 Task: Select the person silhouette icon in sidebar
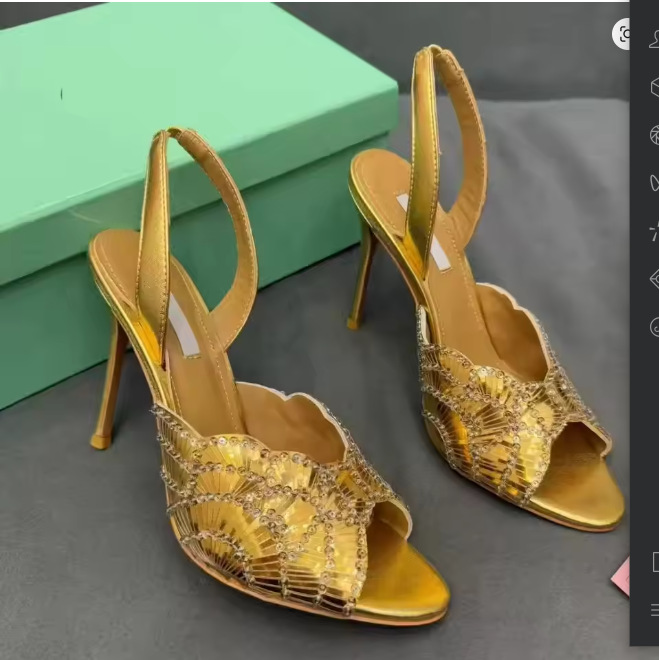click(654, 40)
